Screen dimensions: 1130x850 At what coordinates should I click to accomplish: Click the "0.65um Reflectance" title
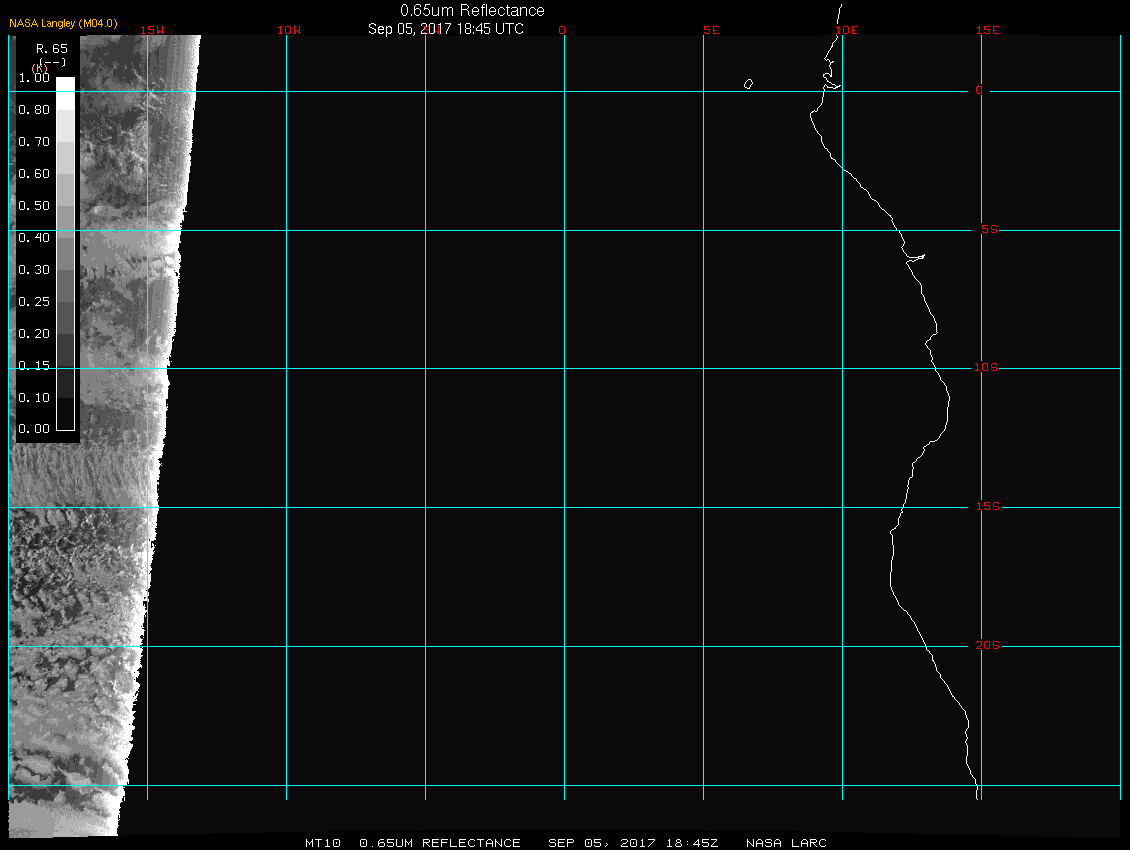tap(472, 11)
